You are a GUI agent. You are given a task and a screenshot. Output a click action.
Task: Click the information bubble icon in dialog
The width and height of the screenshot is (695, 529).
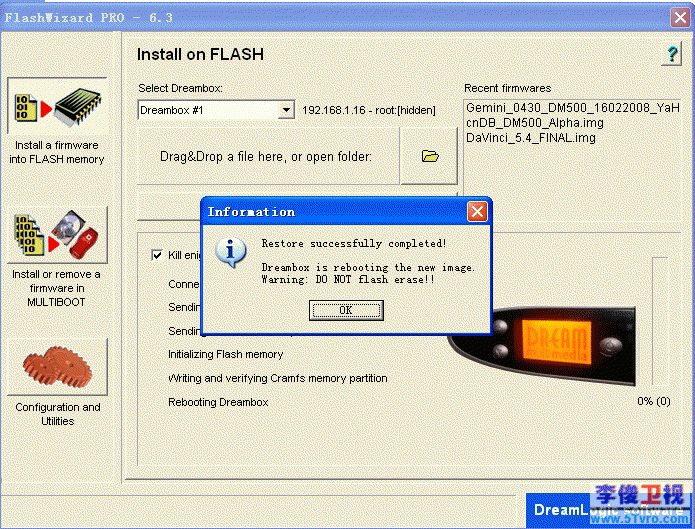[230, 252]
